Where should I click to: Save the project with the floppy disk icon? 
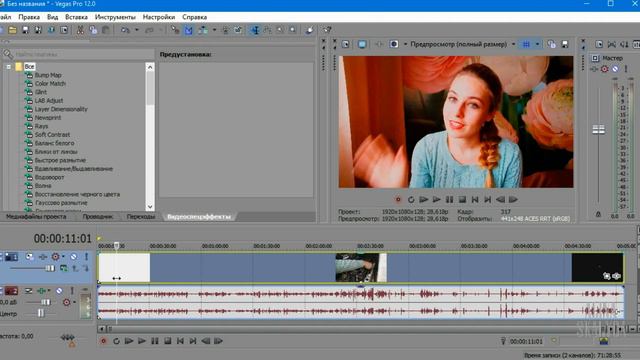(x=25, y=30)
